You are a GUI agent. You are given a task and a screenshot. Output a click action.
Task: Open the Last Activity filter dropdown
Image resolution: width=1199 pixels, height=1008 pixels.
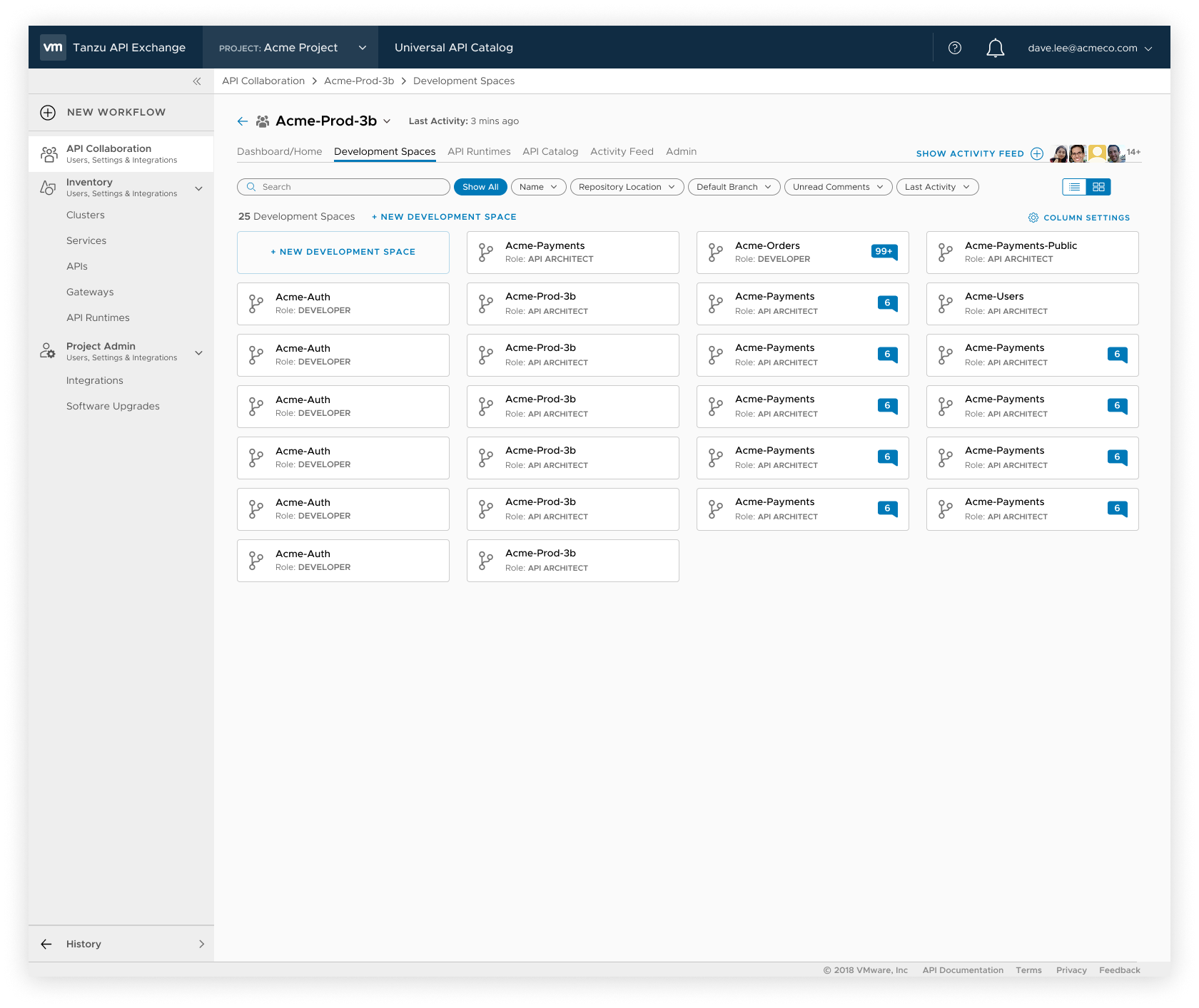pyautogui.click(x=938, y=187)
